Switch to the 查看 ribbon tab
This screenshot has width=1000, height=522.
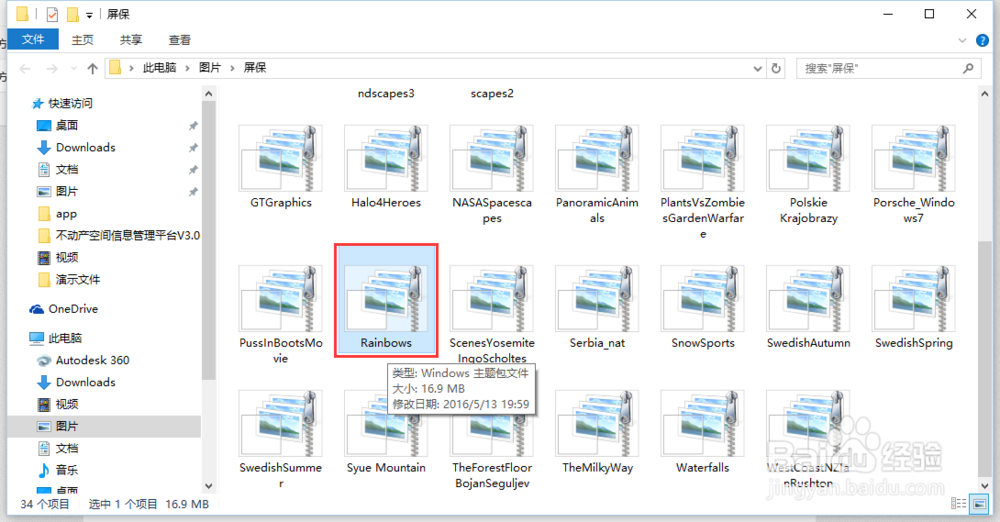pos(179,40)
